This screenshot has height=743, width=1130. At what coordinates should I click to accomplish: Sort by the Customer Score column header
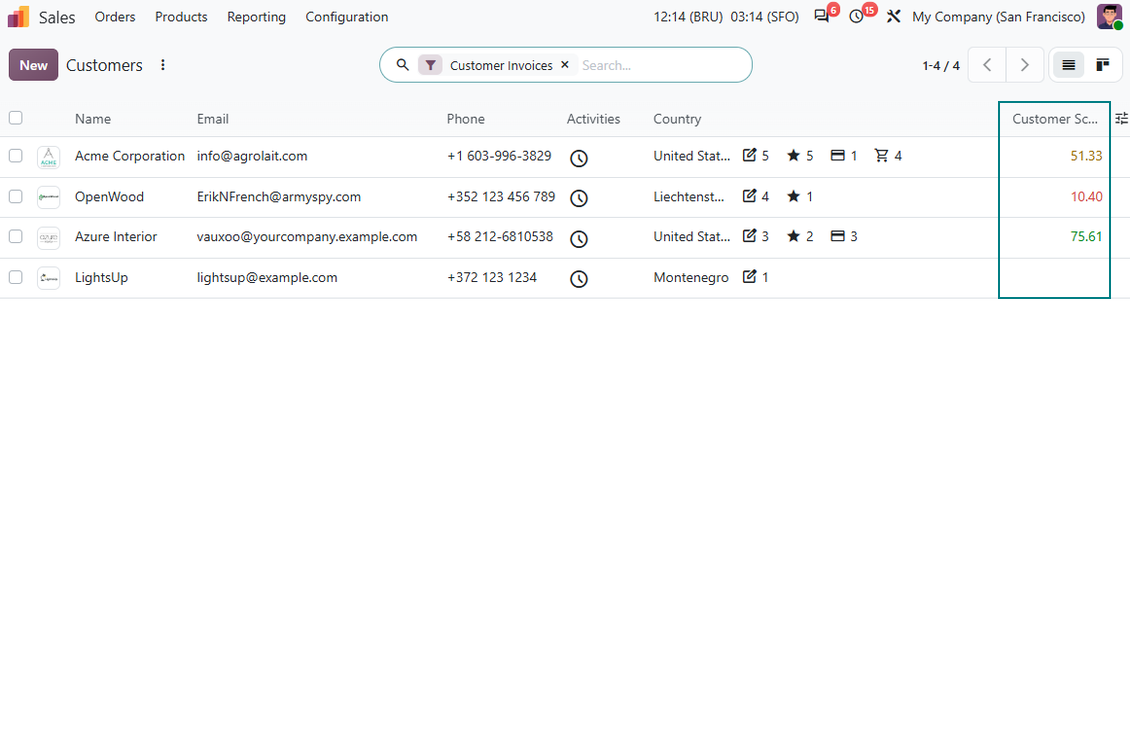tap(1054, 119)
